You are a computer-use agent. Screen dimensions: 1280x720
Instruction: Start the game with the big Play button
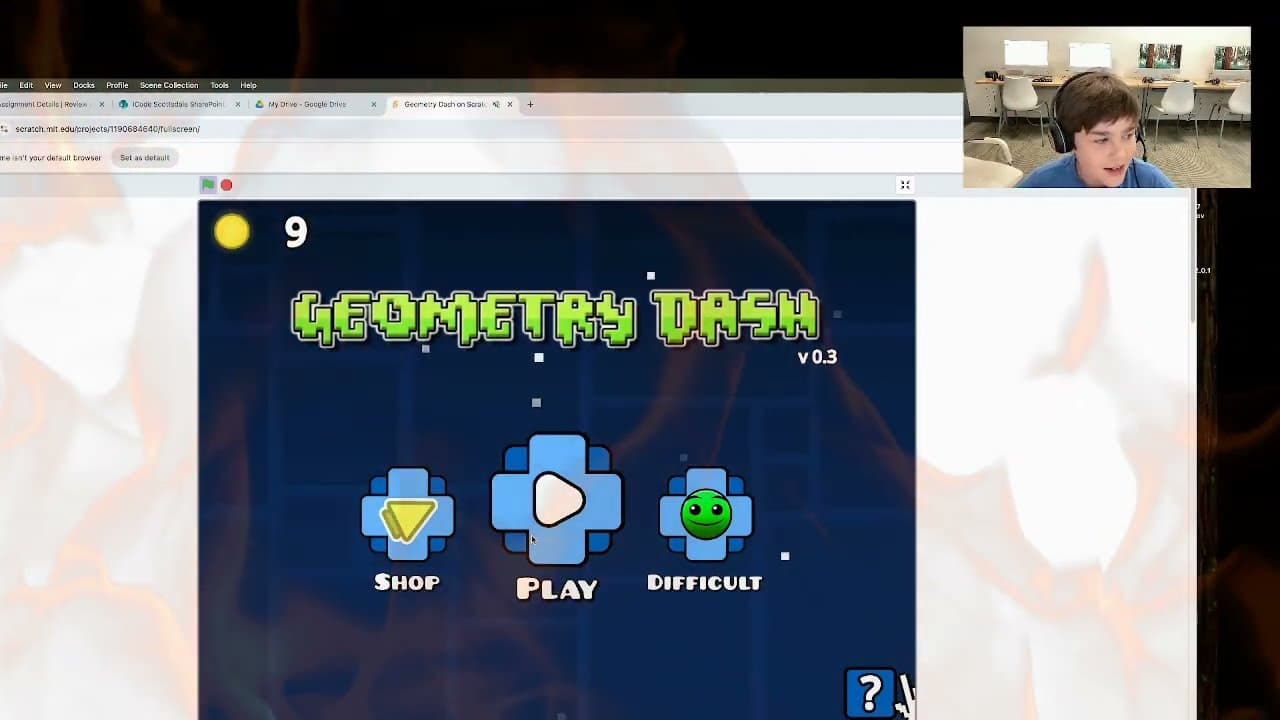(x=557, y=499)
